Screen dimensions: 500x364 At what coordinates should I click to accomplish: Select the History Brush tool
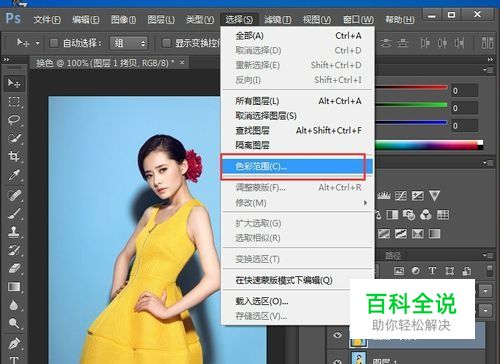[14, 250]
